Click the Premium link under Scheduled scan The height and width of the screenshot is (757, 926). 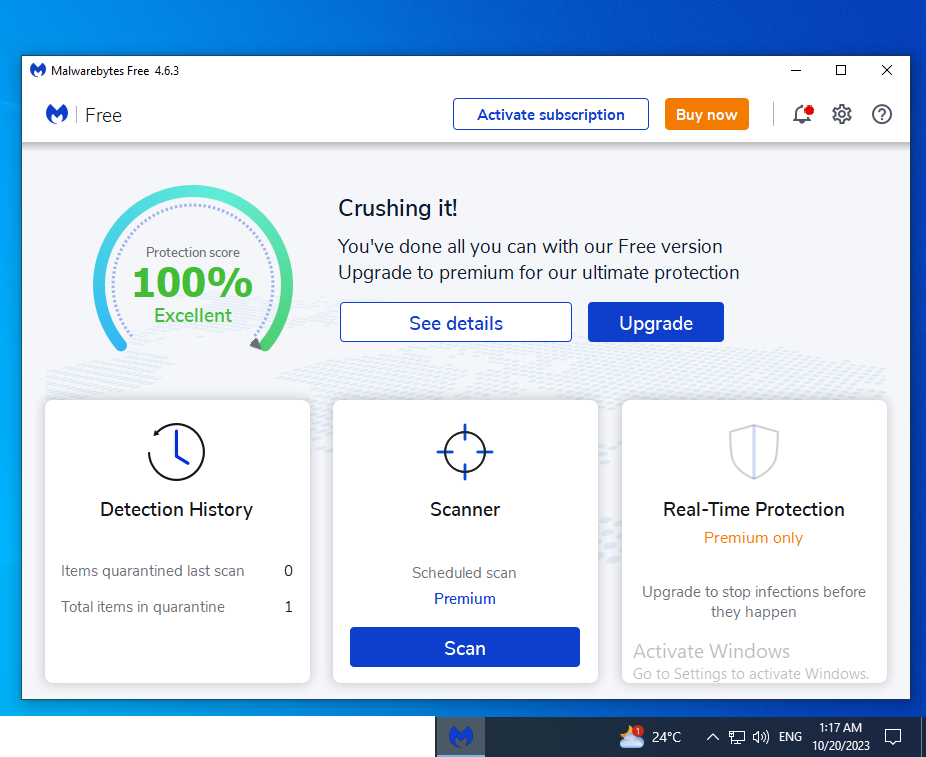click(x=465, y=599)
